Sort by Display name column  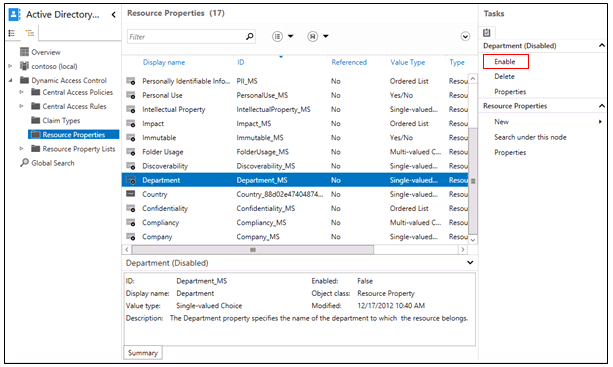click(164, 63)
